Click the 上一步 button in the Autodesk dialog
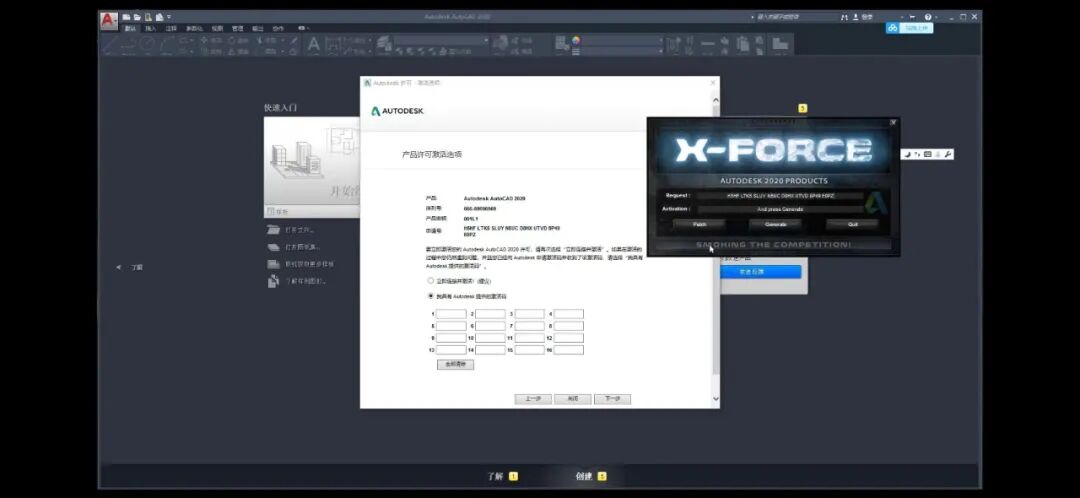The height and width of the screenshot is (498, 1080). point(533,399)
